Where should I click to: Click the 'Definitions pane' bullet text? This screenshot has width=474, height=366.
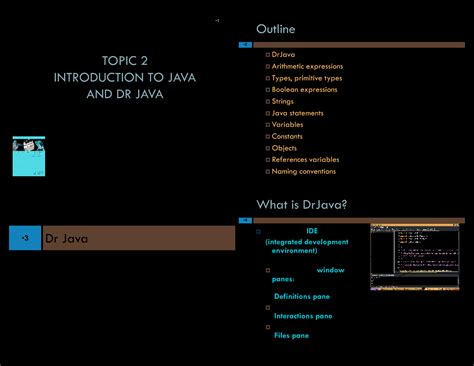click(x=302, y=296)
